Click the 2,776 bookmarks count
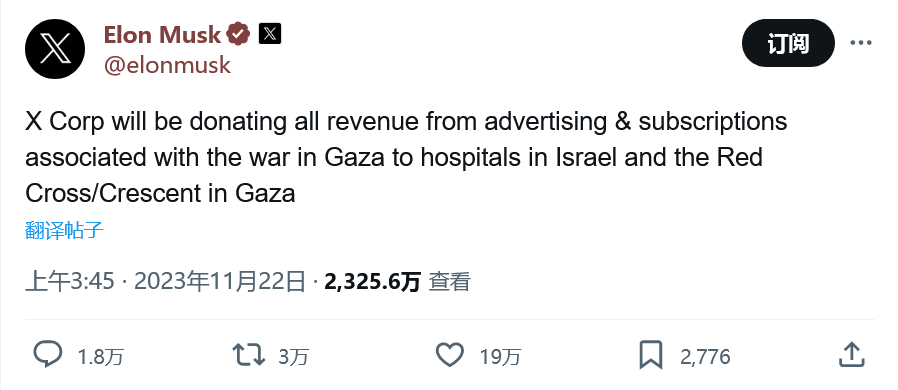Screen dimensions: 898x390 [706, 357]
